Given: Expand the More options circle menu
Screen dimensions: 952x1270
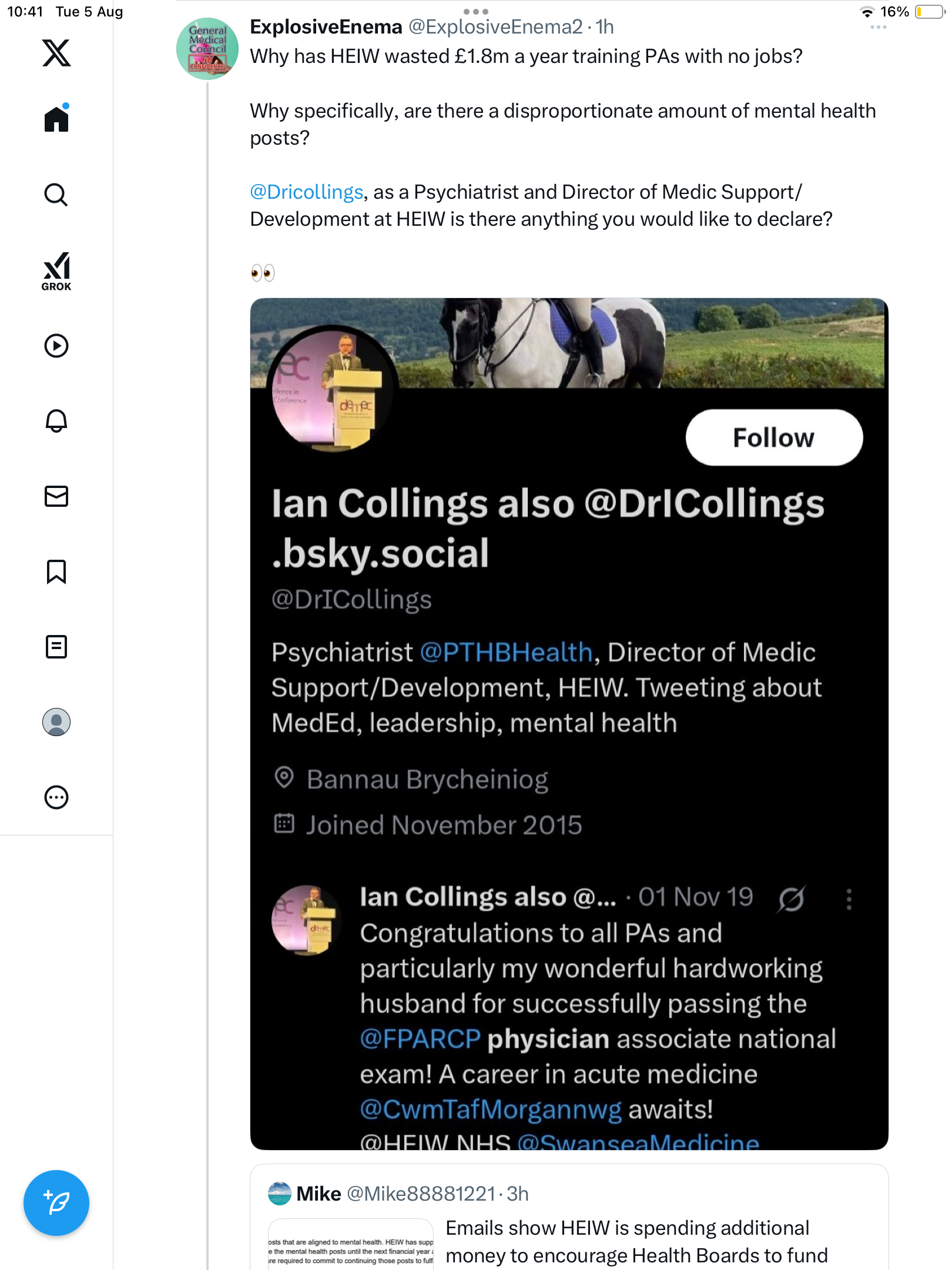Looking at the screenshot, I should tap(56, 797).
